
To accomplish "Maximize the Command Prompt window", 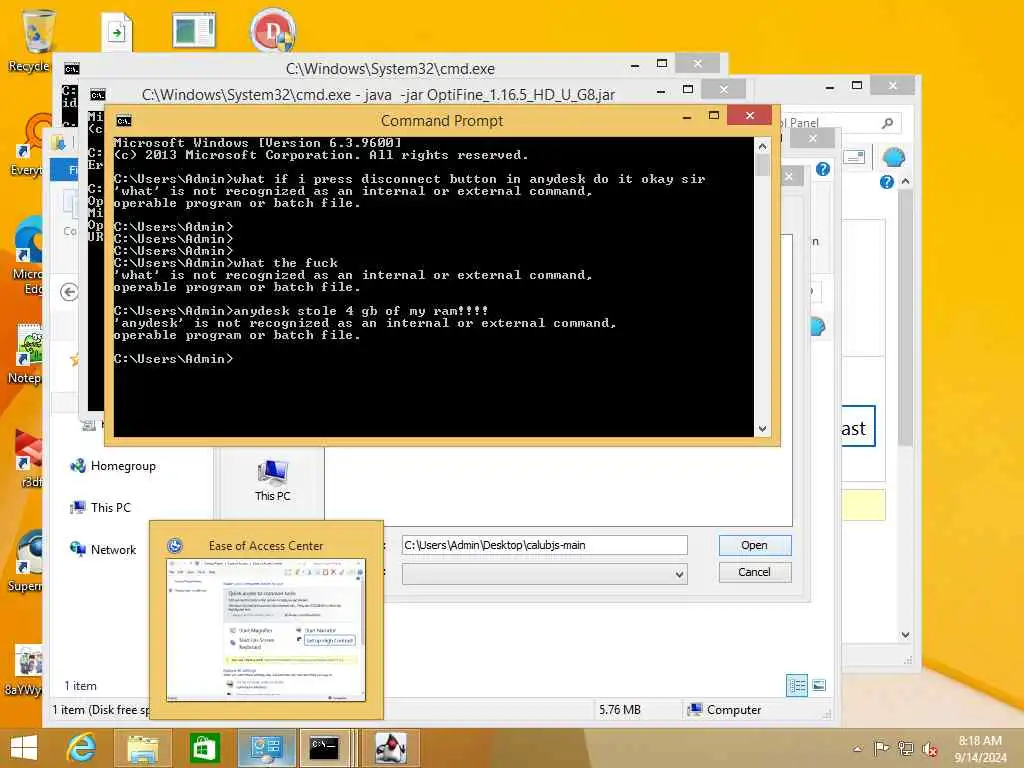I will 714,116.
